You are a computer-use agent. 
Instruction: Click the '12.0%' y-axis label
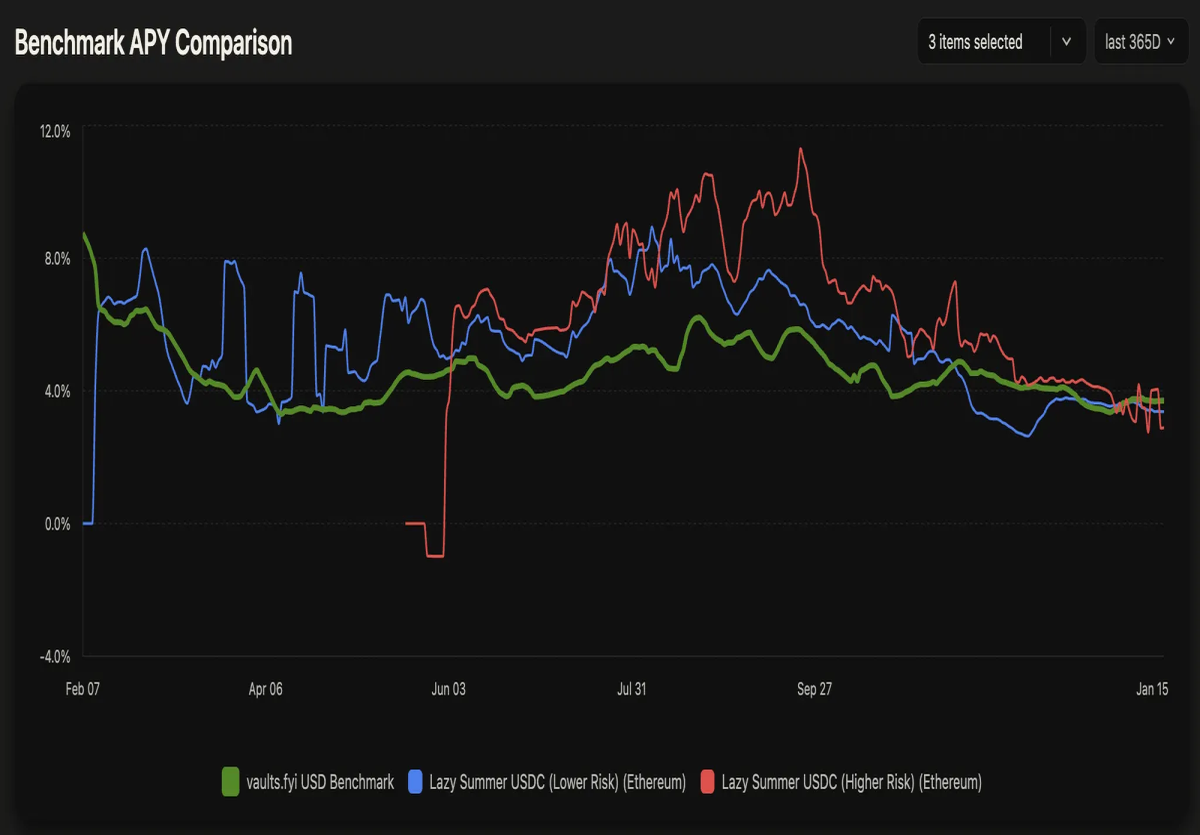pyautogui.click(x=55, y=131)
